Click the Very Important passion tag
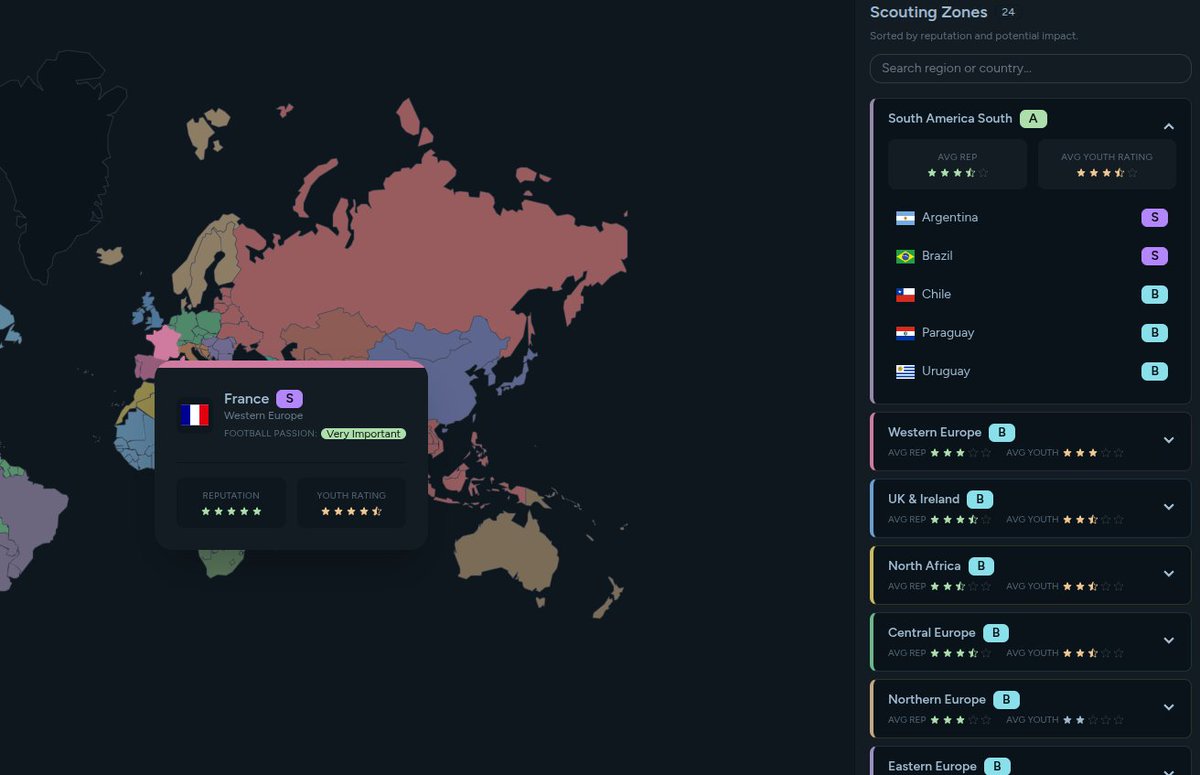Screen dimensions: 1200x775 pos(364,434)
